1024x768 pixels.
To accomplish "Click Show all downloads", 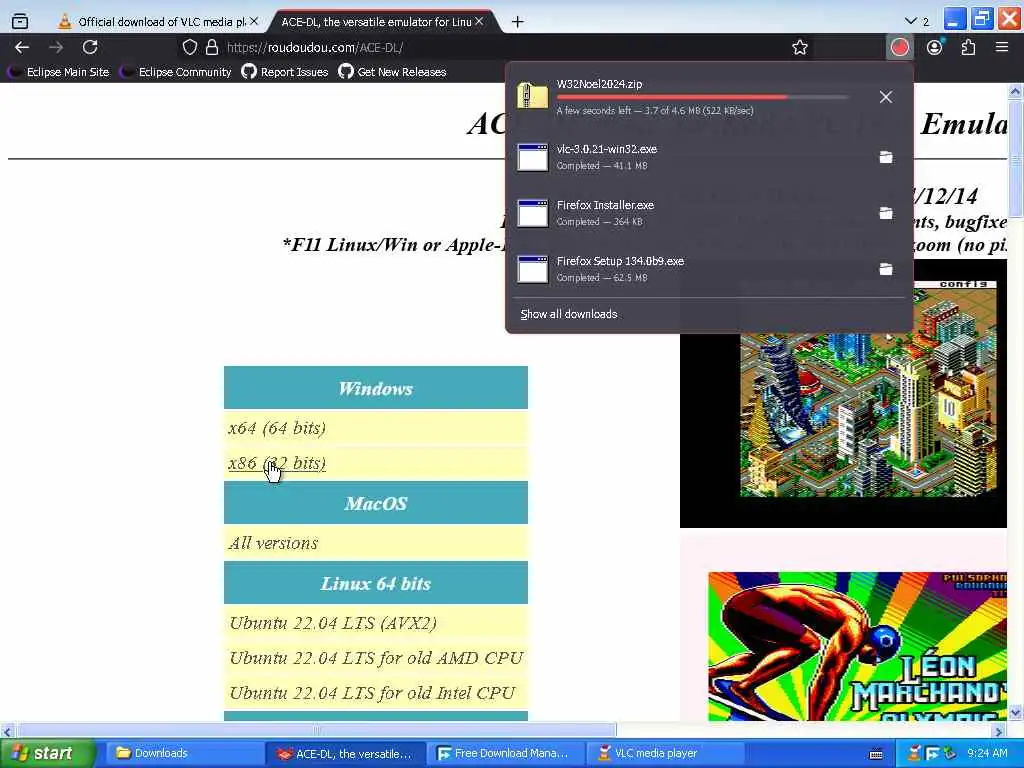I will click(569, 314).
